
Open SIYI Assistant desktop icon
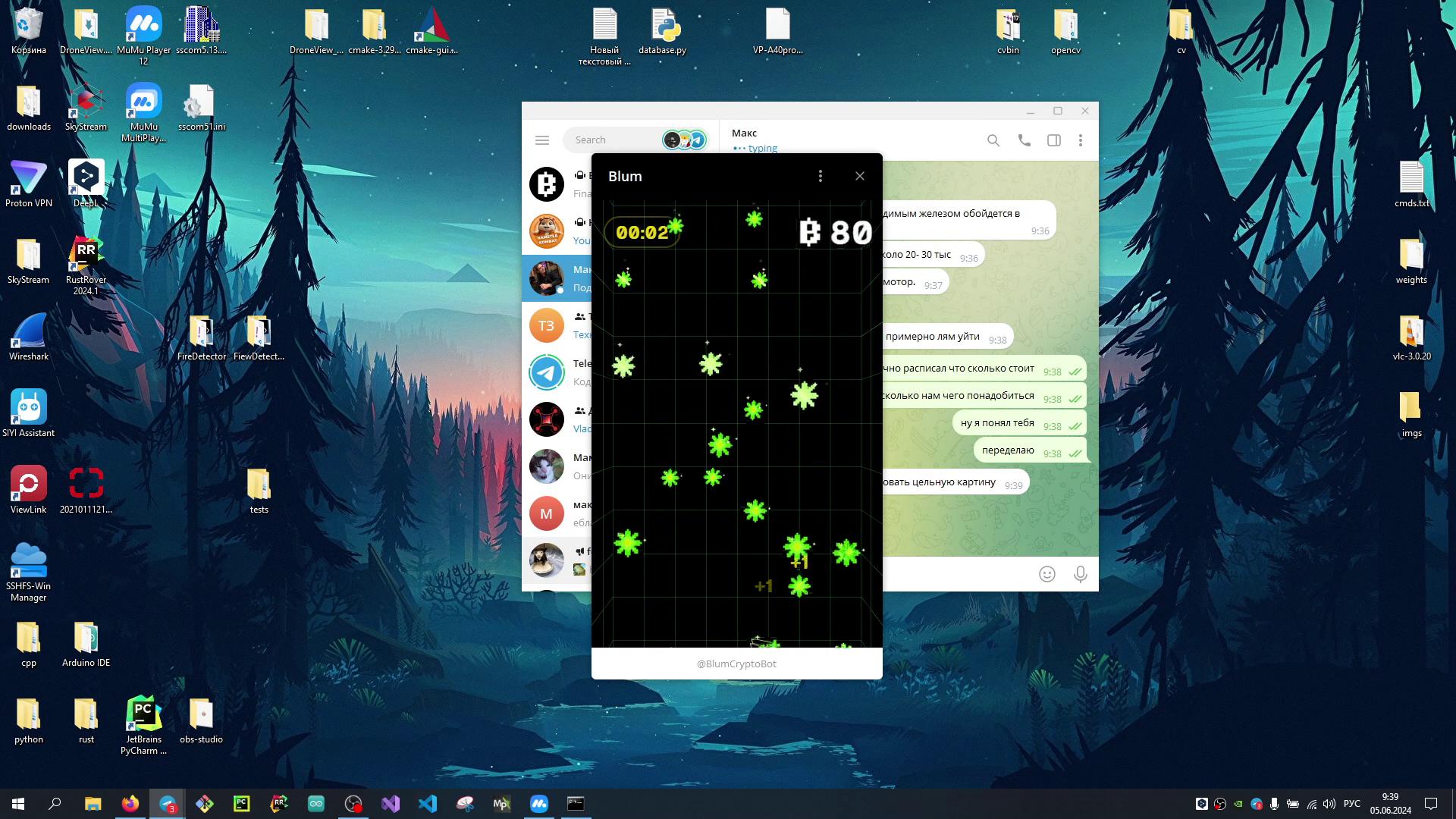(x=29, y=414)
